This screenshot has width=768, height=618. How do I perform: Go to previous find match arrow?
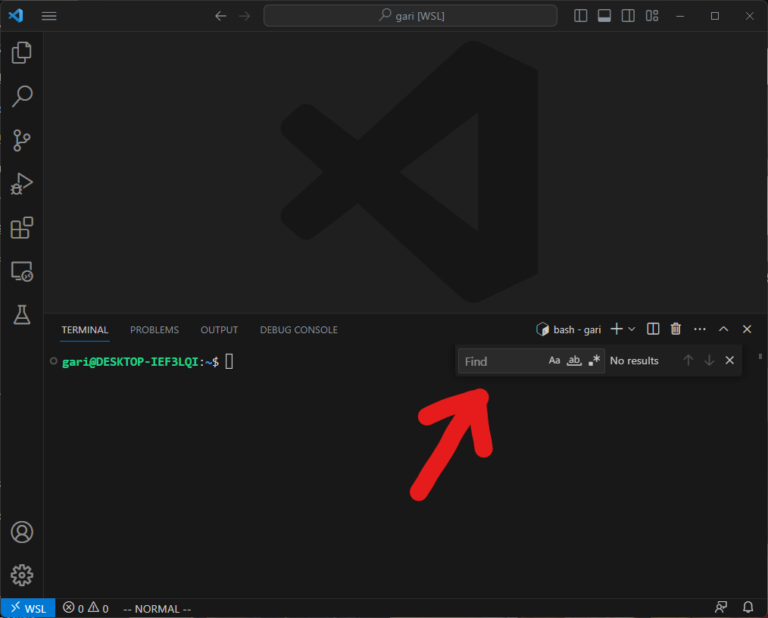pos(688,361)
